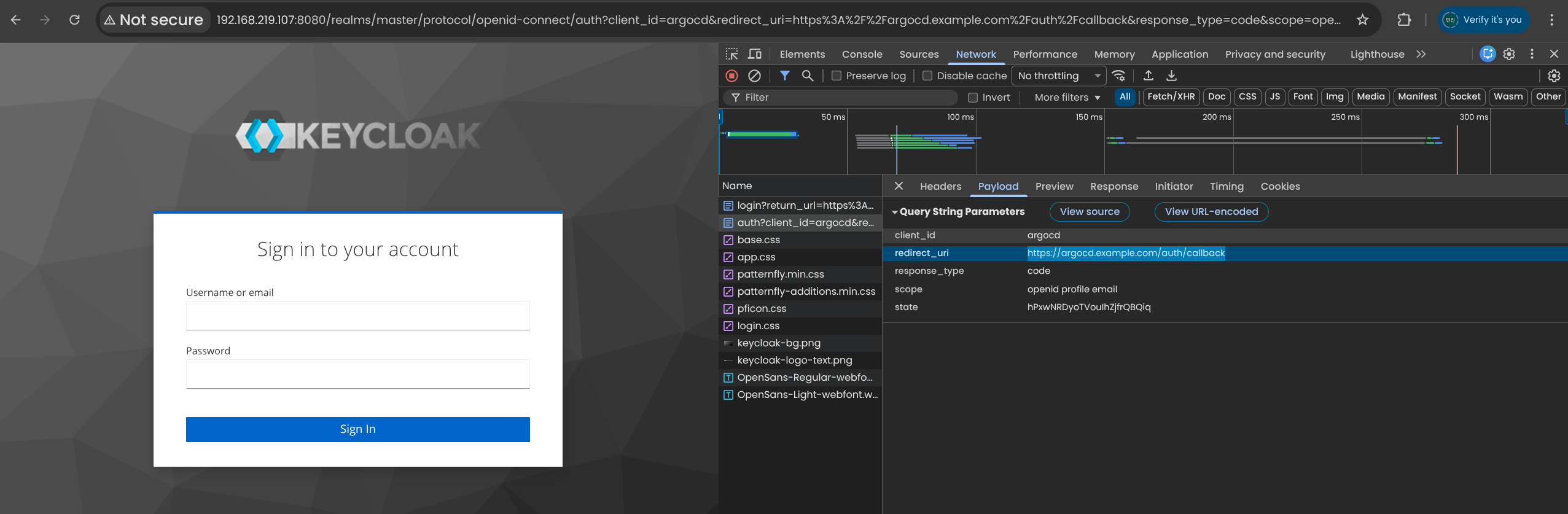Click the browser forward arrow
Screen dimensions: 1568x514
tap(45, 20)
